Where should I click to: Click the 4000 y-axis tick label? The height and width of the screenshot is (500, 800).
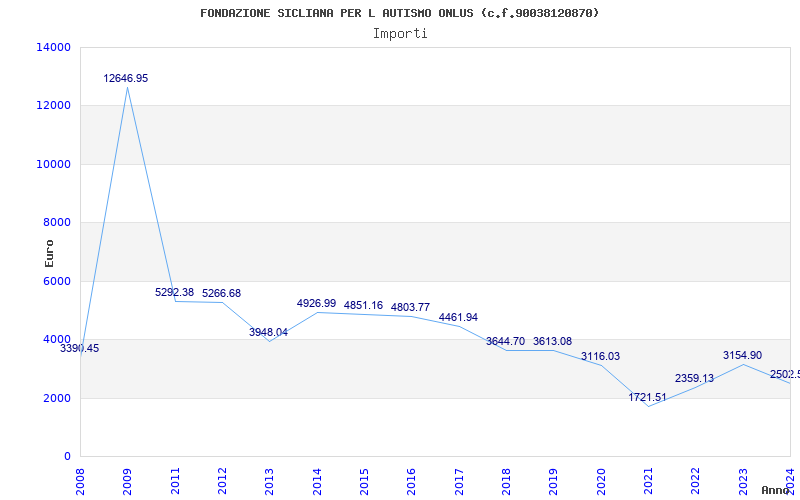57,339
